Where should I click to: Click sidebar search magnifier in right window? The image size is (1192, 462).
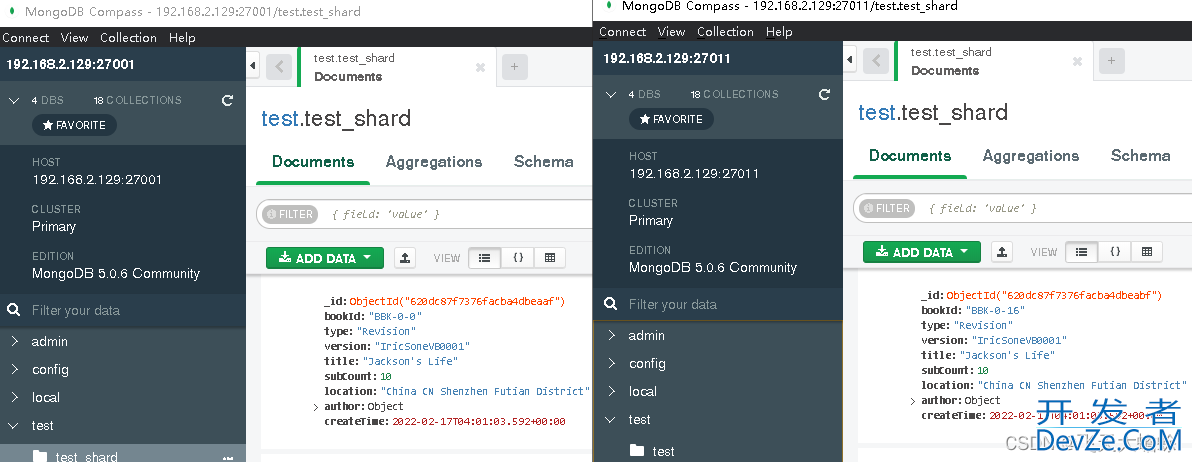pos(610,304)
